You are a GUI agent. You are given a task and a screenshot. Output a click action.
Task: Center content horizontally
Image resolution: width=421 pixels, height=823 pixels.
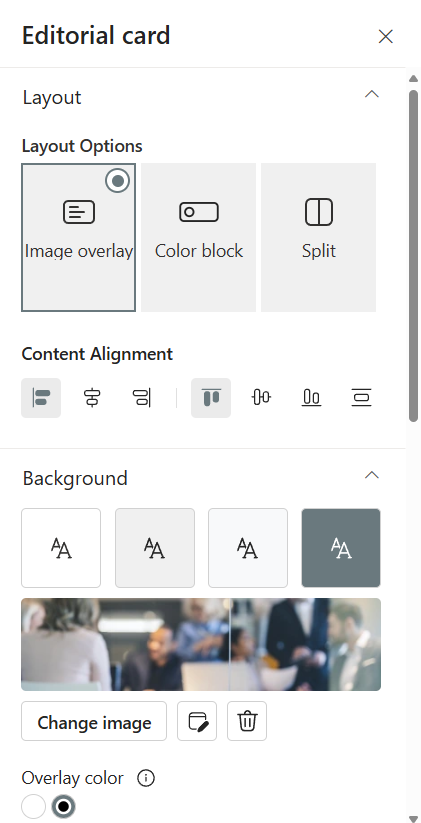[x=92, y=398]
